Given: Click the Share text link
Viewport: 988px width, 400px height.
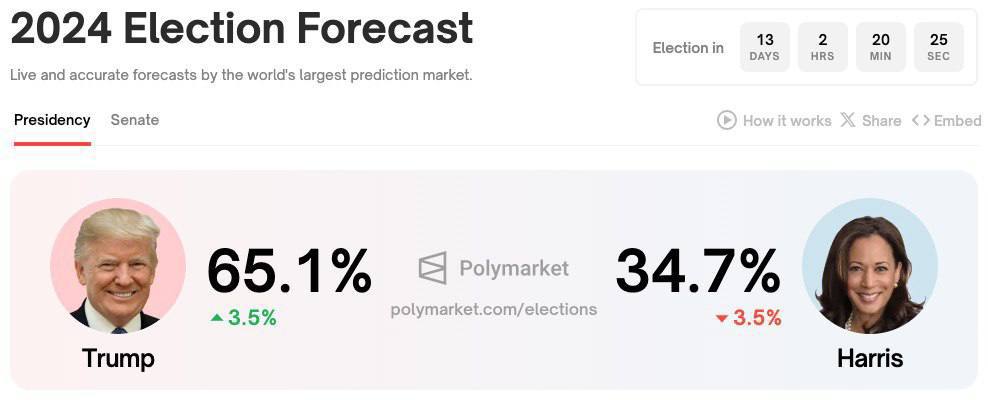Looking at the screenshot, I should pos(881,120).
